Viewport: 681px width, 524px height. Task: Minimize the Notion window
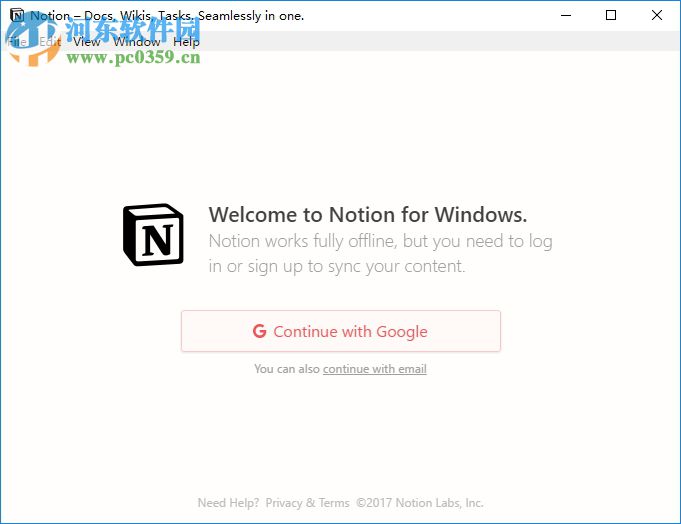pos(566,15)
